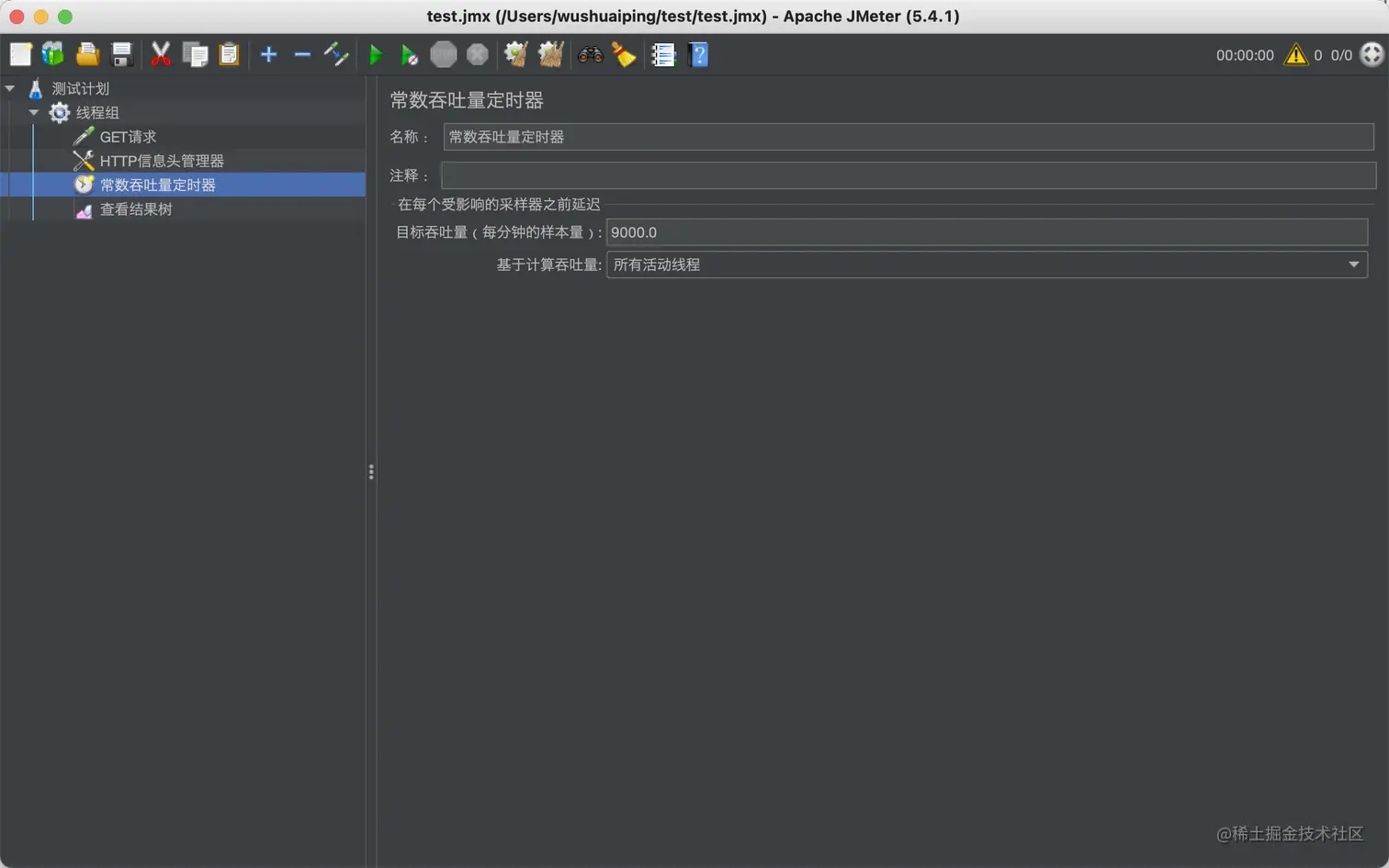The height and width of the screenshot is (868, 1389).
Task: Click the 常数吞吐量定时器 panel heading
Action: (467, 100)
